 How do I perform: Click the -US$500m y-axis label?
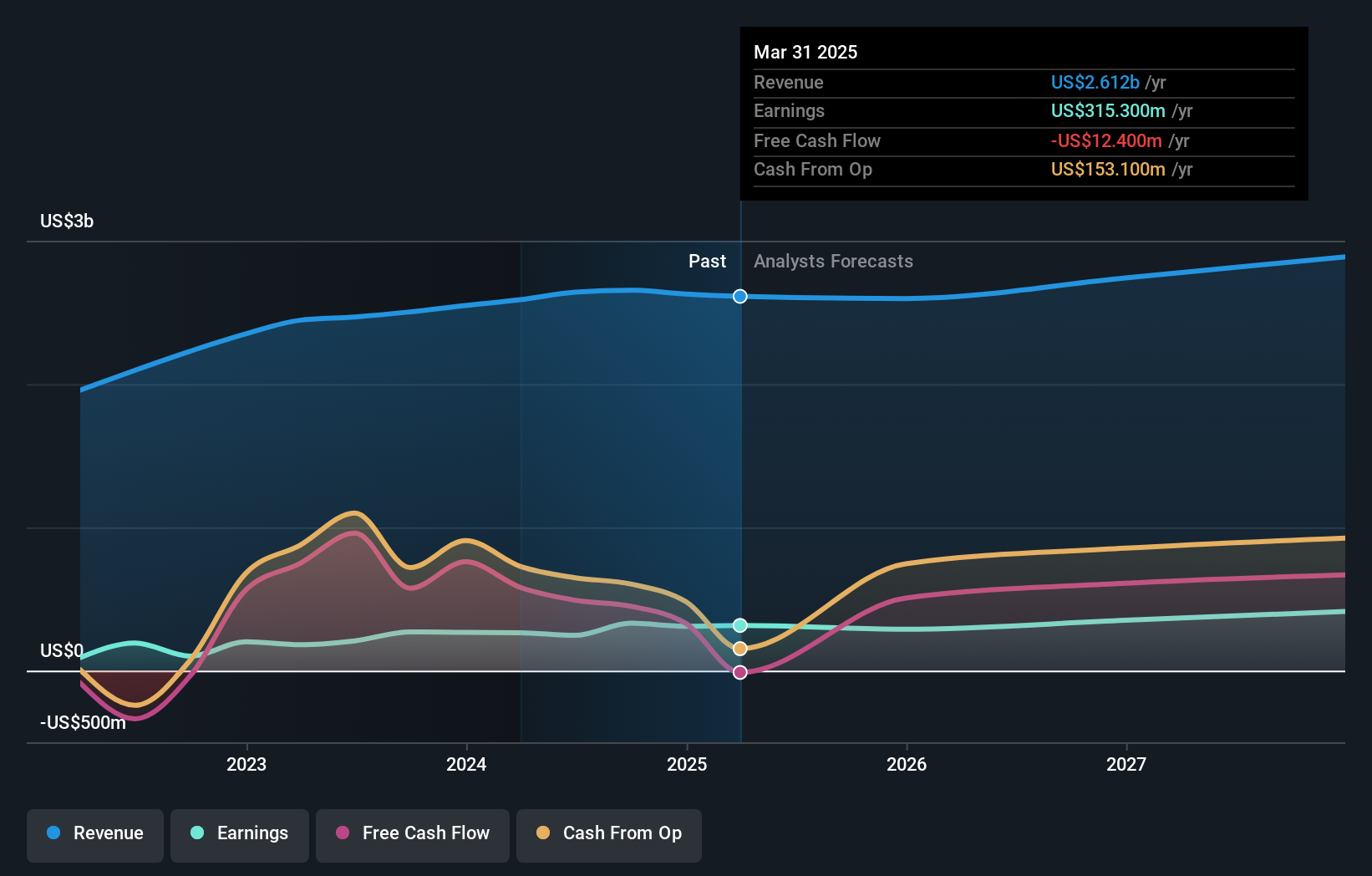pos(83,722)
